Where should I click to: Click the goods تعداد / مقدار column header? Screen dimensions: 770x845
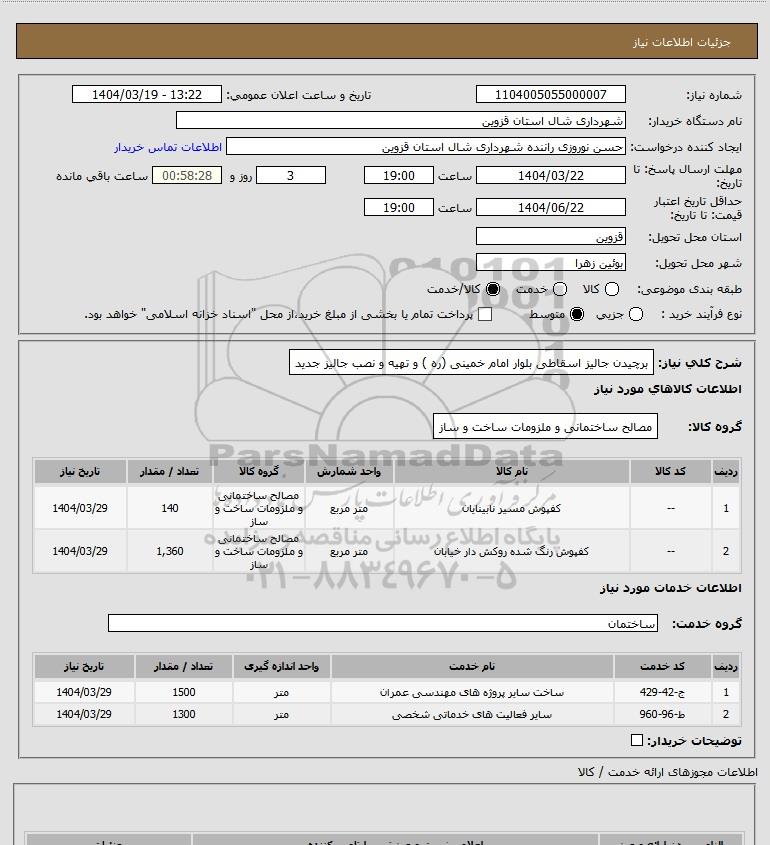coord(170,472)
